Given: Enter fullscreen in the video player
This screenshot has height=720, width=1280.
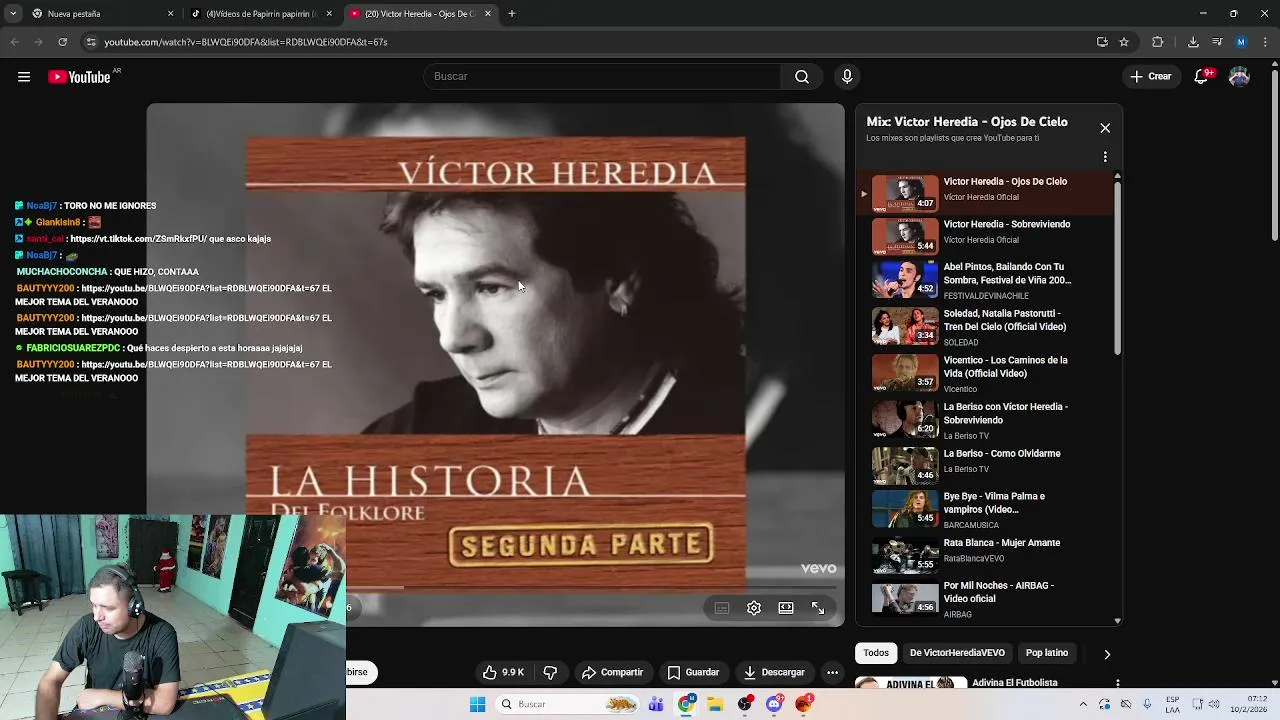Looking at the screenshot, I should tap(818, 608).
